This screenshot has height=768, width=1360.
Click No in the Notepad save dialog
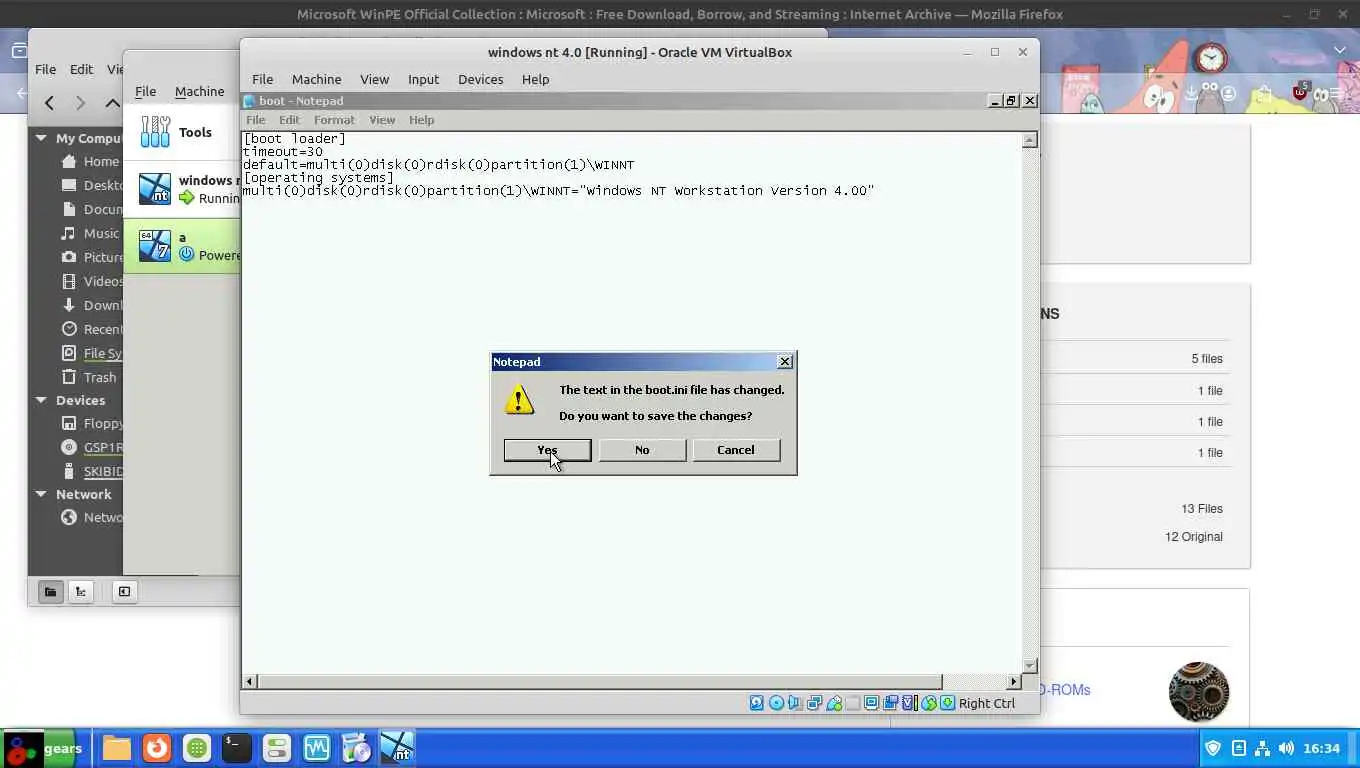point(642,450)
